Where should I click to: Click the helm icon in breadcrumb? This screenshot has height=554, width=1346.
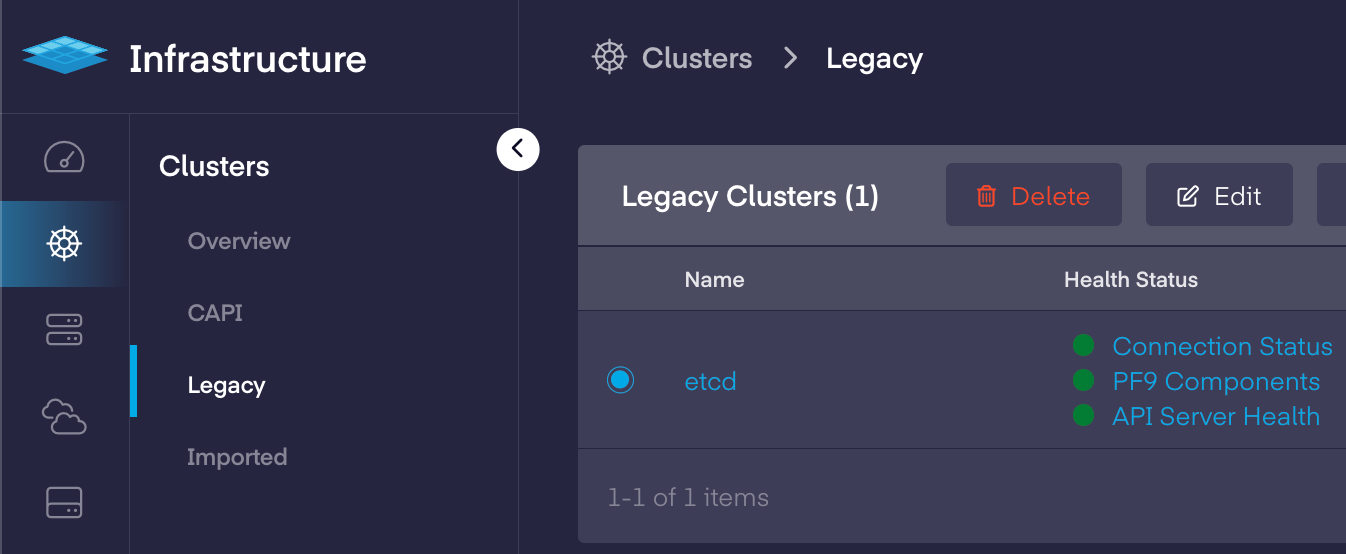click(609, 58)
